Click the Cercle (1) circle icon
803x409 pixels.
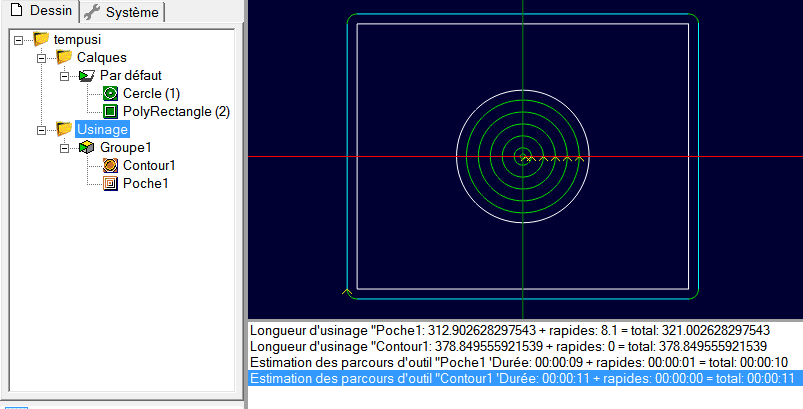[110, 93]
